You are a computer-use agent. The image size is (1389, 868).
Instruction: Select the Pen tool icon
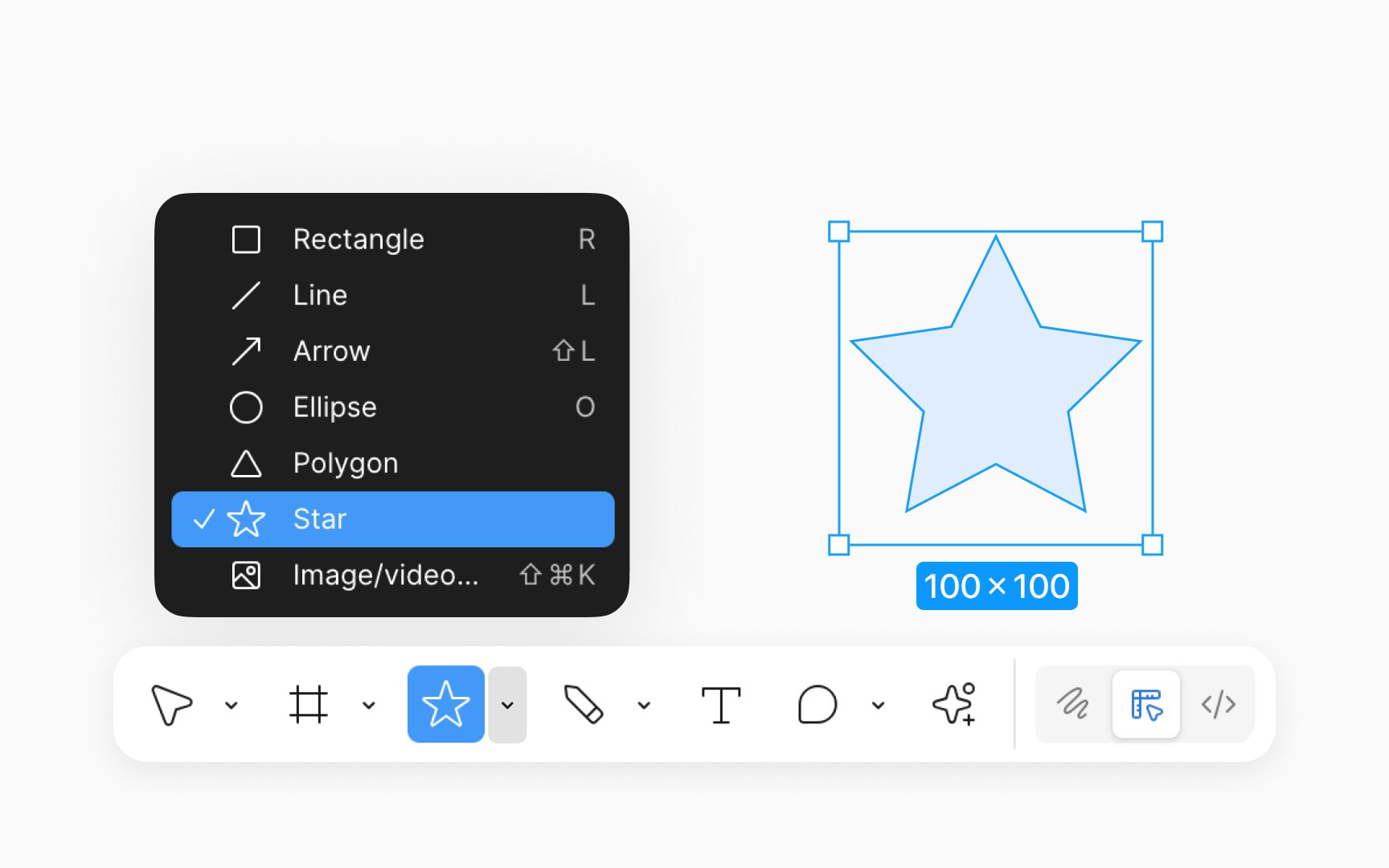tap(584, 705)
